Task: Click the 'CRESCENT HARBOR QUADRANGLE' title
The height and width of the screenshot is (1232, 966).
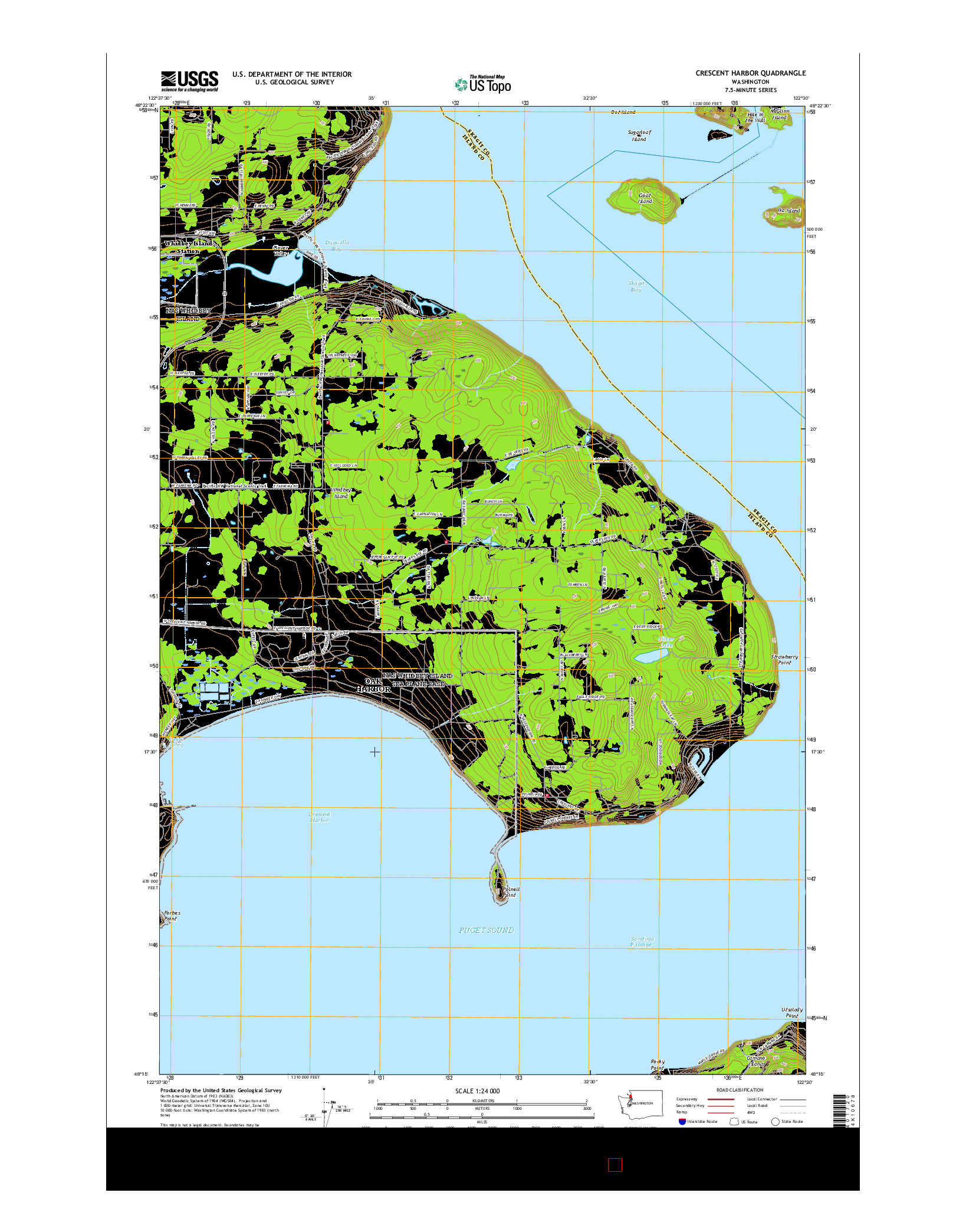Action: pyautogui.click(x=751, y=73)
